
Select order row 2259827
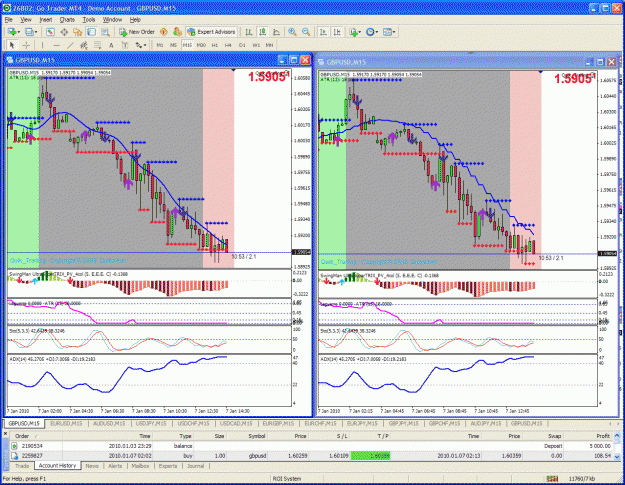[311, 456]
